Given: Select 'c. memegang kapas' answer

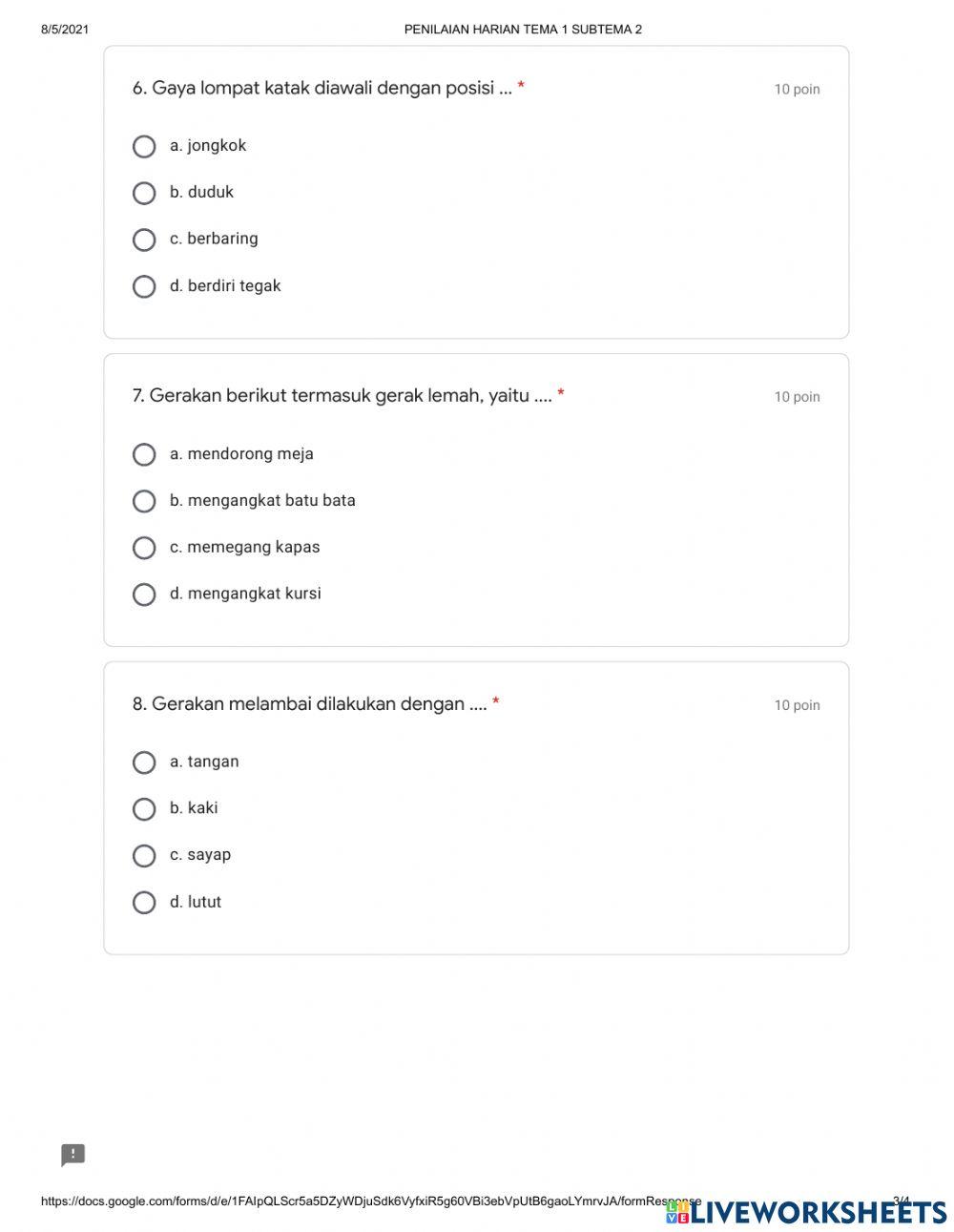Looking at the screenshot, I should tap(144, 548).
